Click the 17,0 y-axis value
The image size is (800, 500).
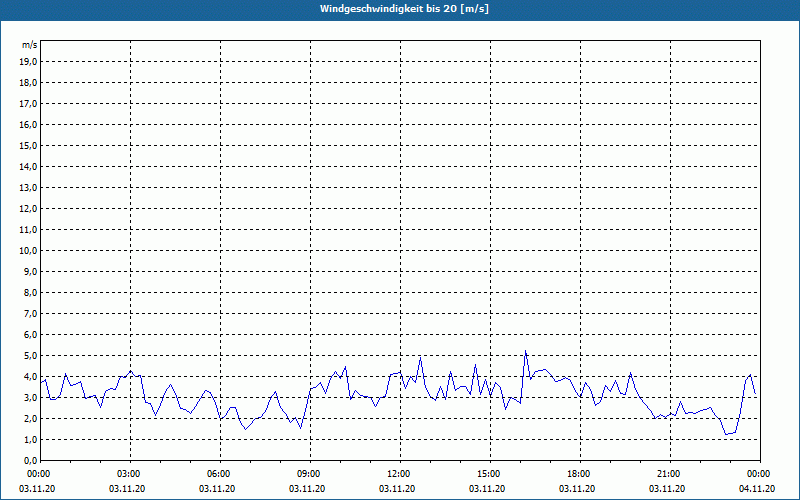[29, 104]
